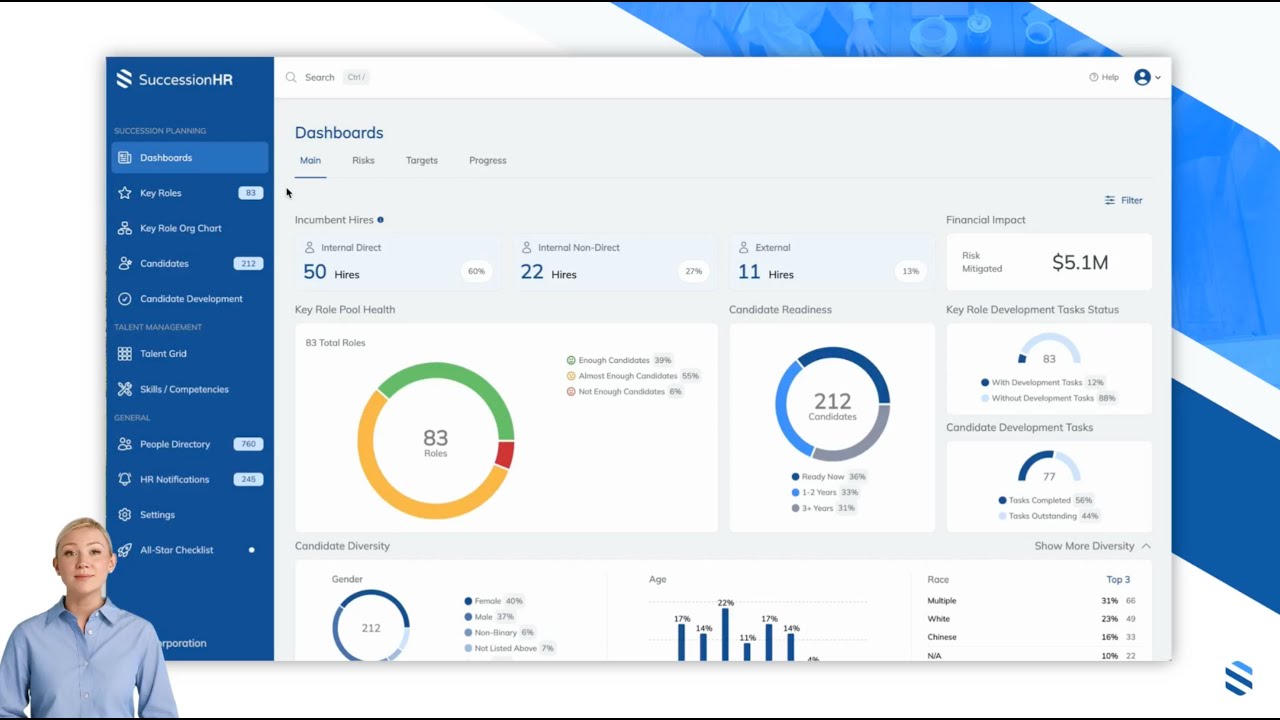Click the Dashboards sidebar icon
This screenshot has width=1280, height=720.
pyautogui.click(x=124, y=158)
